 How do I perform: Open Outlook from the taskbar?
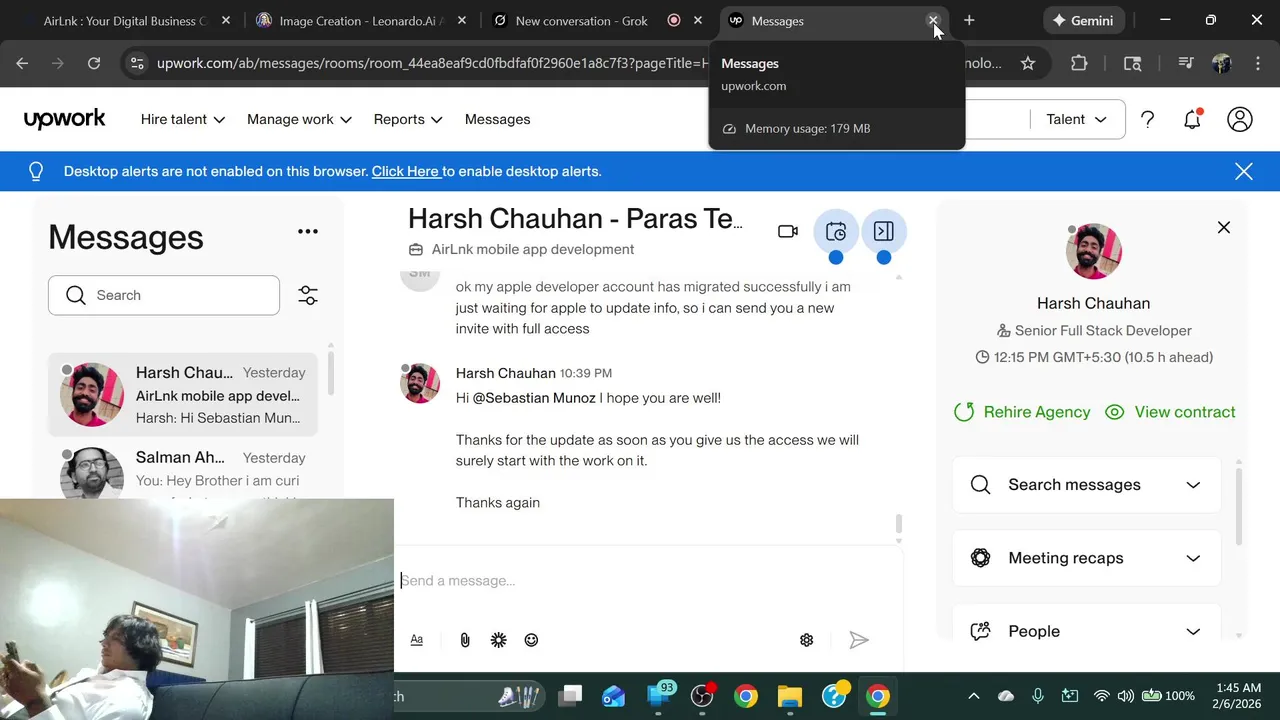614,696
